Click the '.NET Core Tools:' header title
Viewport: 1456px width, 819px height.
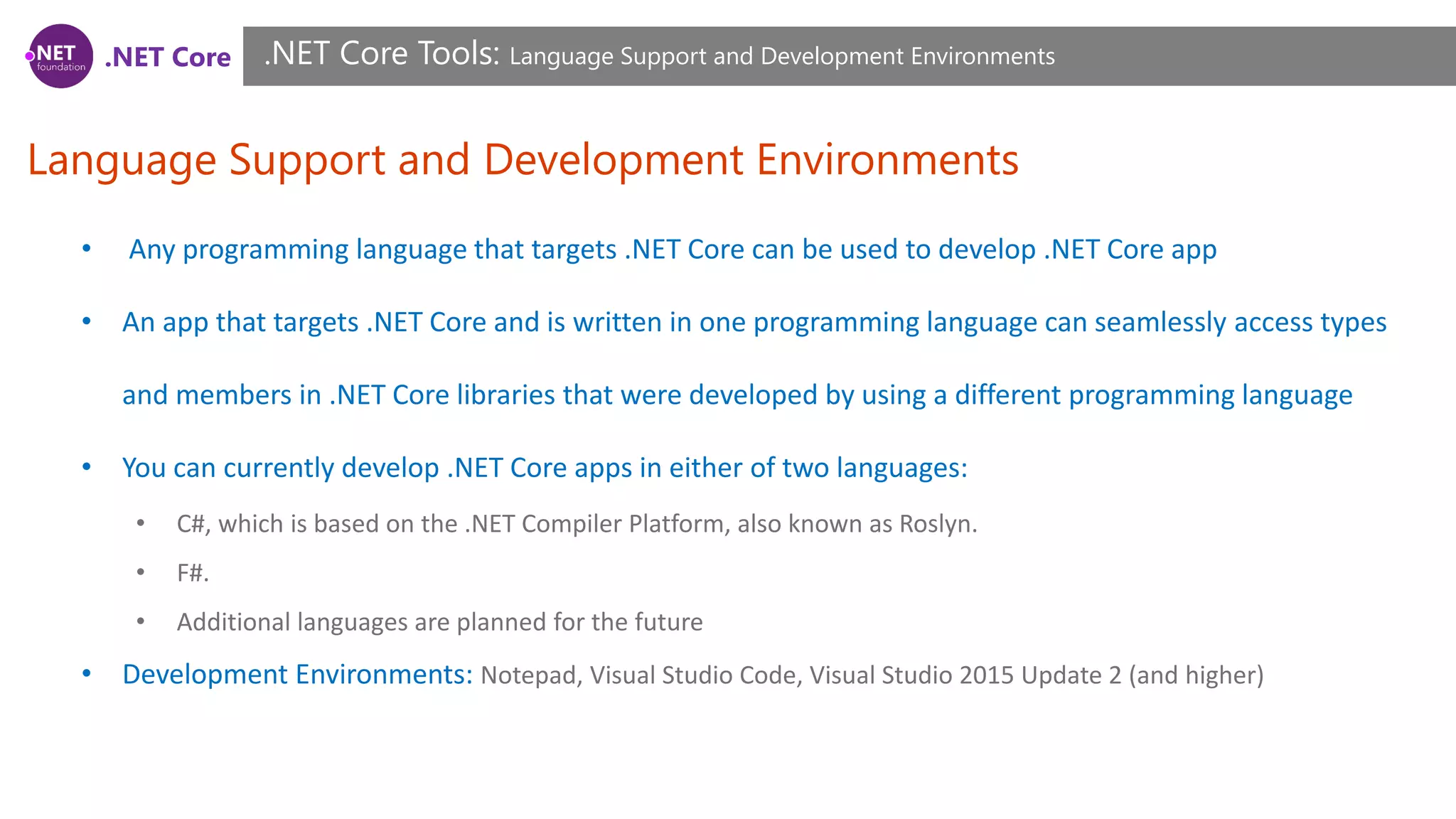pyautogui.click(x=382, y=54)
